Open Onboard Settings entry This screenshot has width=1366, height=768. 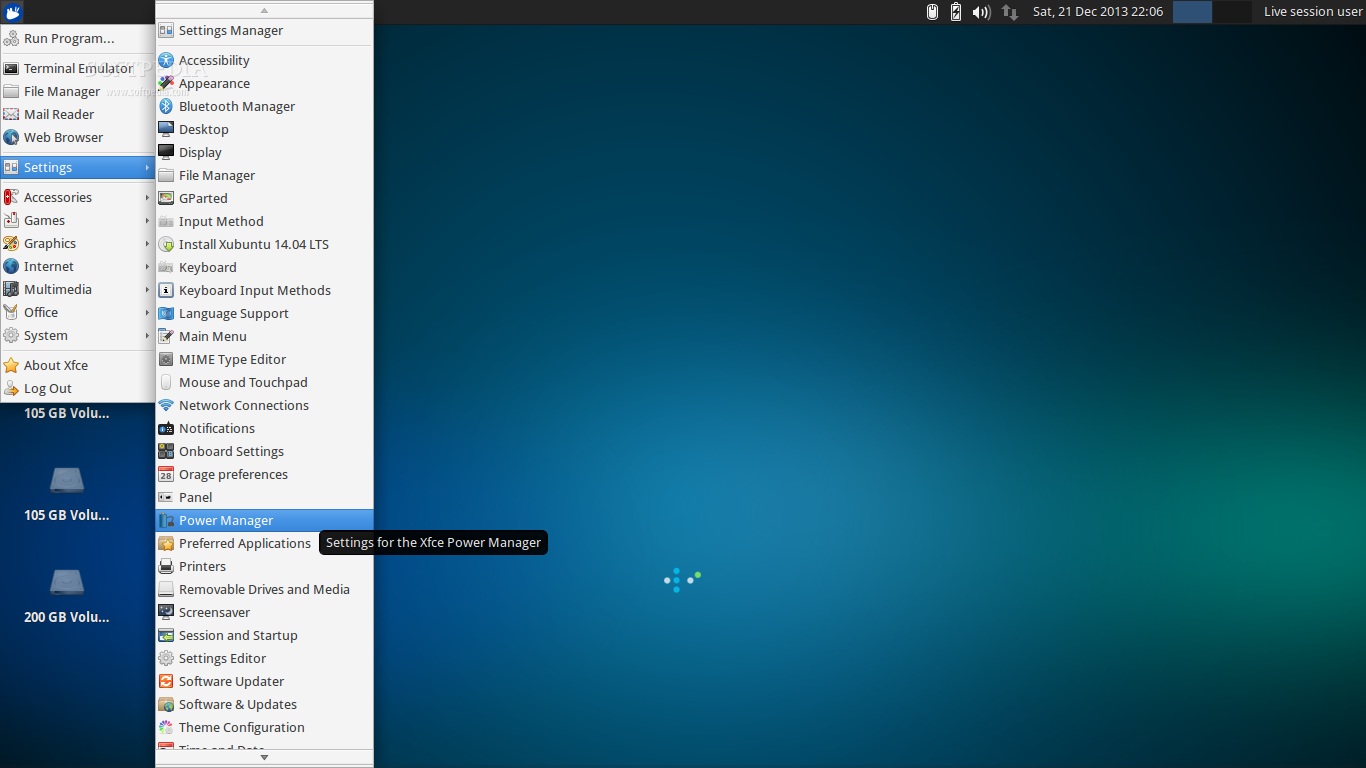tap(264, 451)
